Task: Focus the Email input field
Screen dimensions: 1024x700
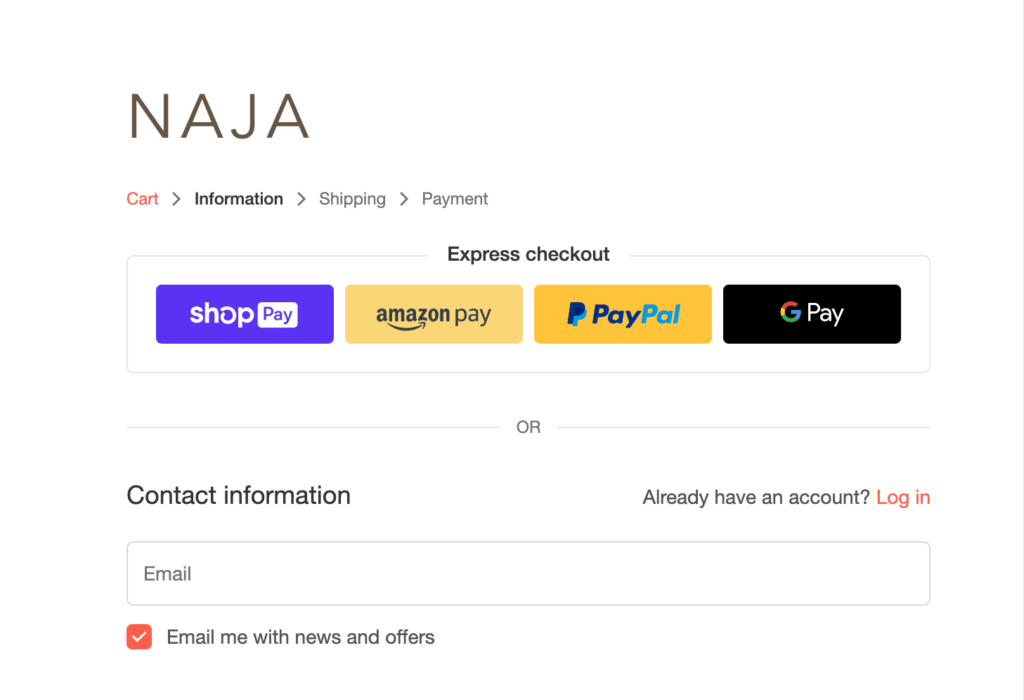Action: click(x=528, y=574)
